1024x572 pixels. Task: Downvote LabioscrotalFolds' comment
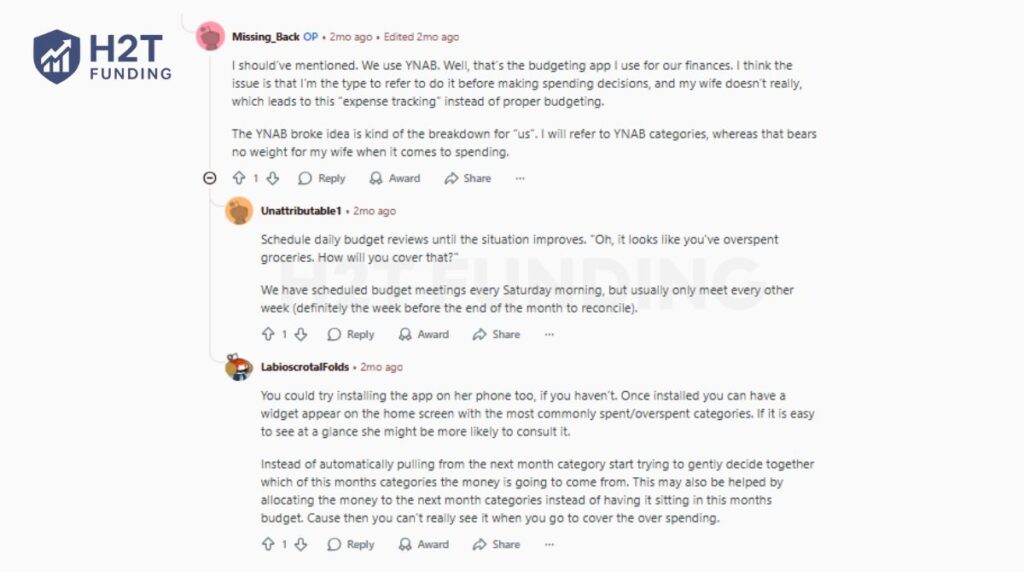coord(301,544)
